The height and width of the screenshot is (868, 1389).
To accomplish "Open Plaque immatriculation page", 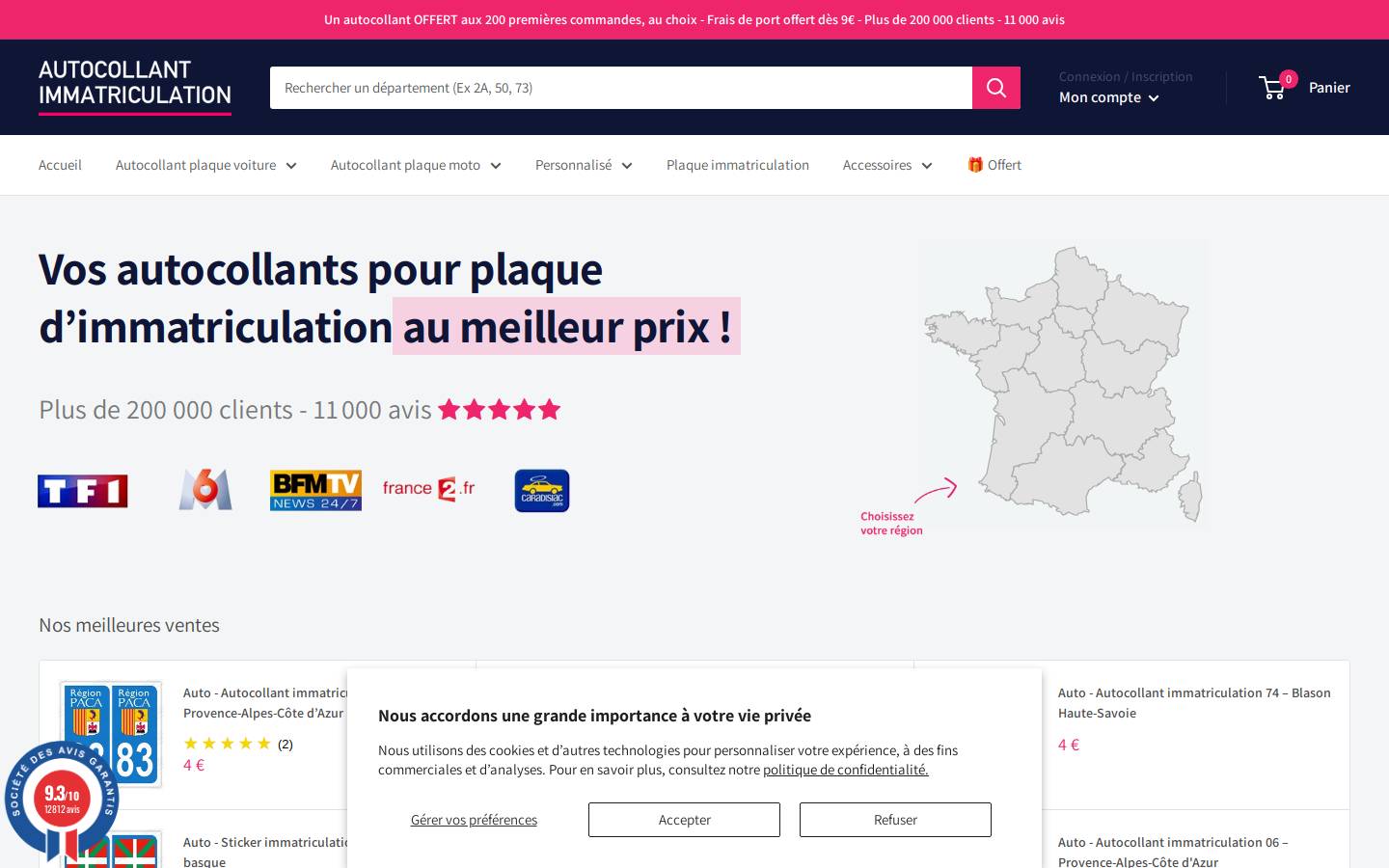I will [x=738, y=165].
